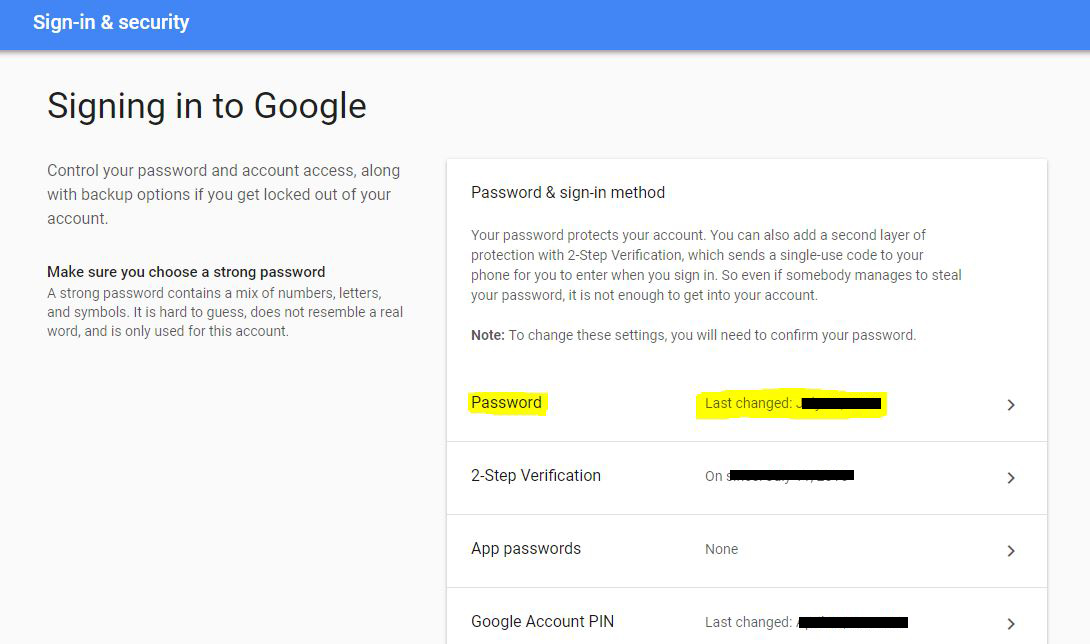
Task: Open Google Account PIN chevron arrow
Action: 1011,623
